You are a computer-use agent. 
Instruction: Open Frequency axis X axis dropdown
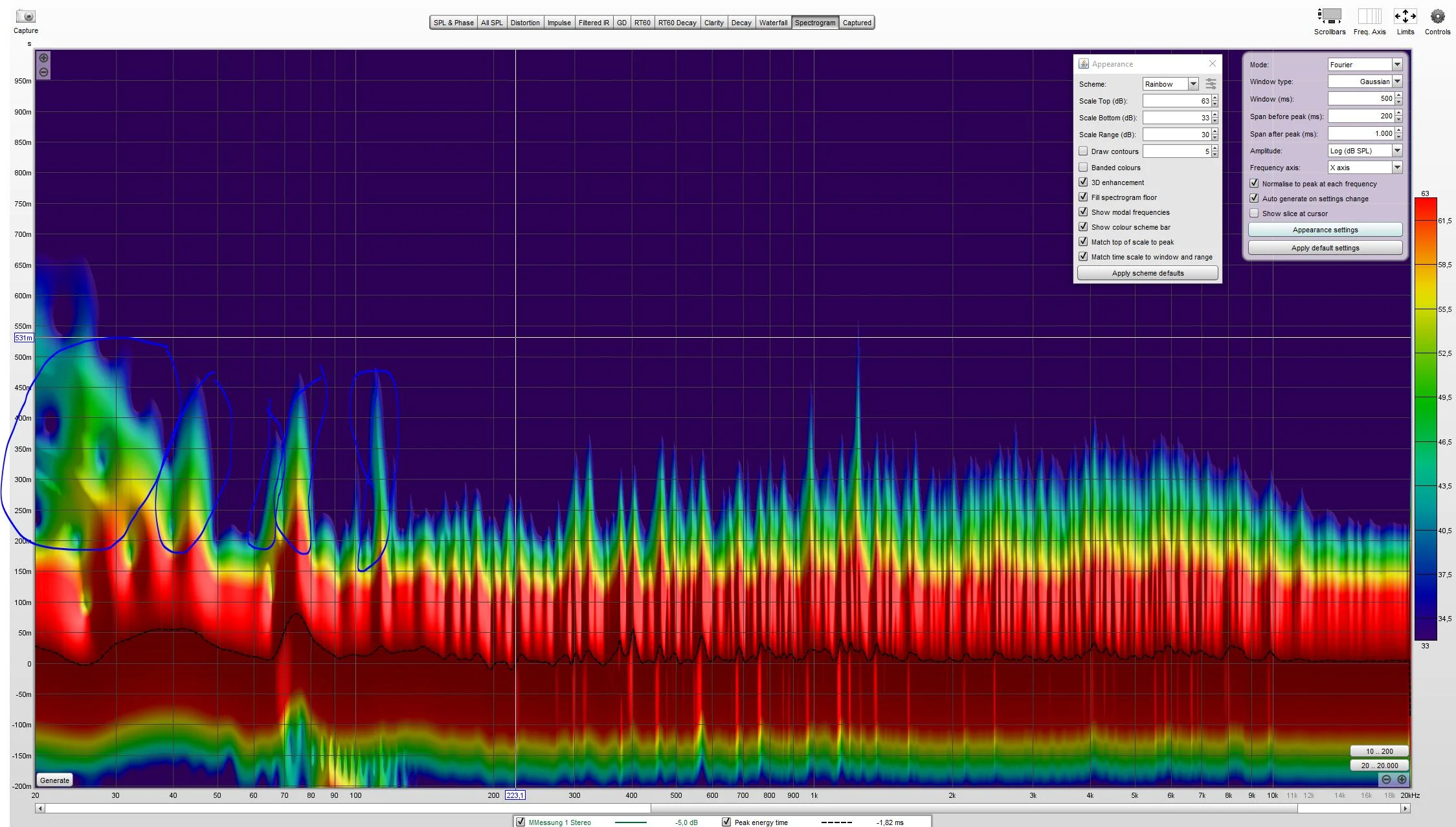(x=1364, y=168)
